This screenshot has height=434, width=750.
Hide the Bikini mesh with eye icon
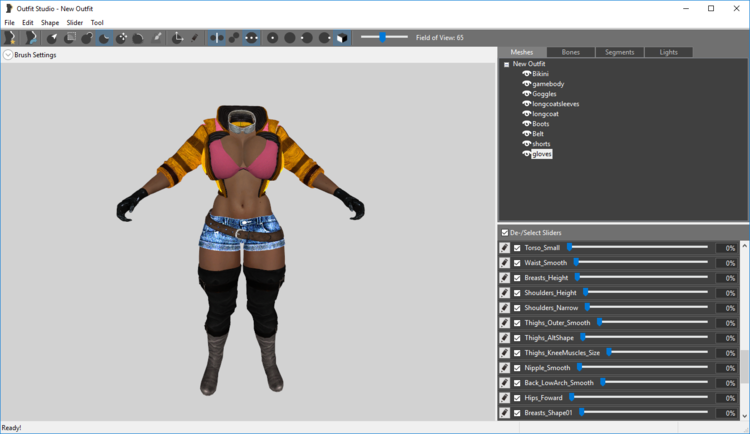527,74
